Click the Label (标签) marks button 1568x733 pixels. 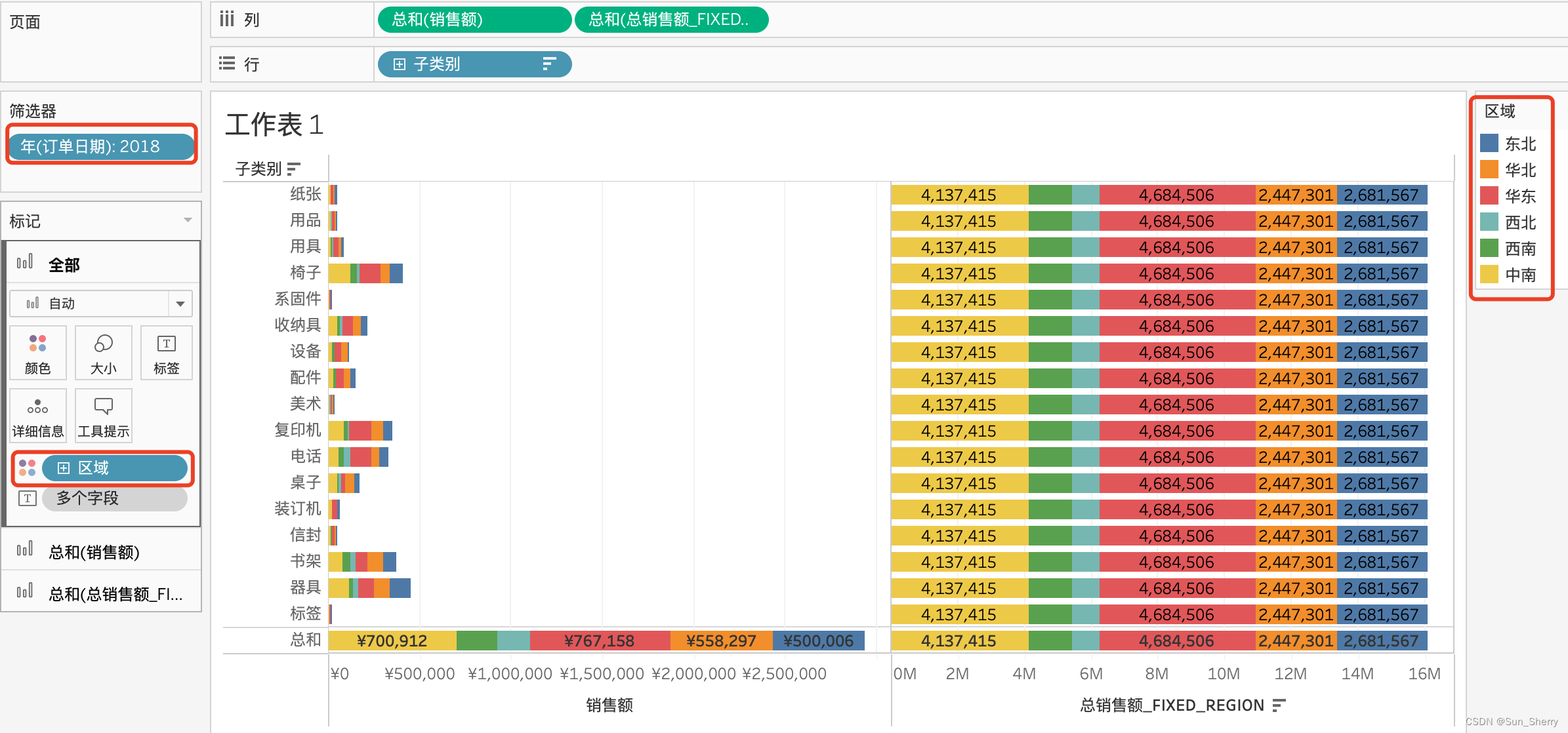[x=166, y=353]
